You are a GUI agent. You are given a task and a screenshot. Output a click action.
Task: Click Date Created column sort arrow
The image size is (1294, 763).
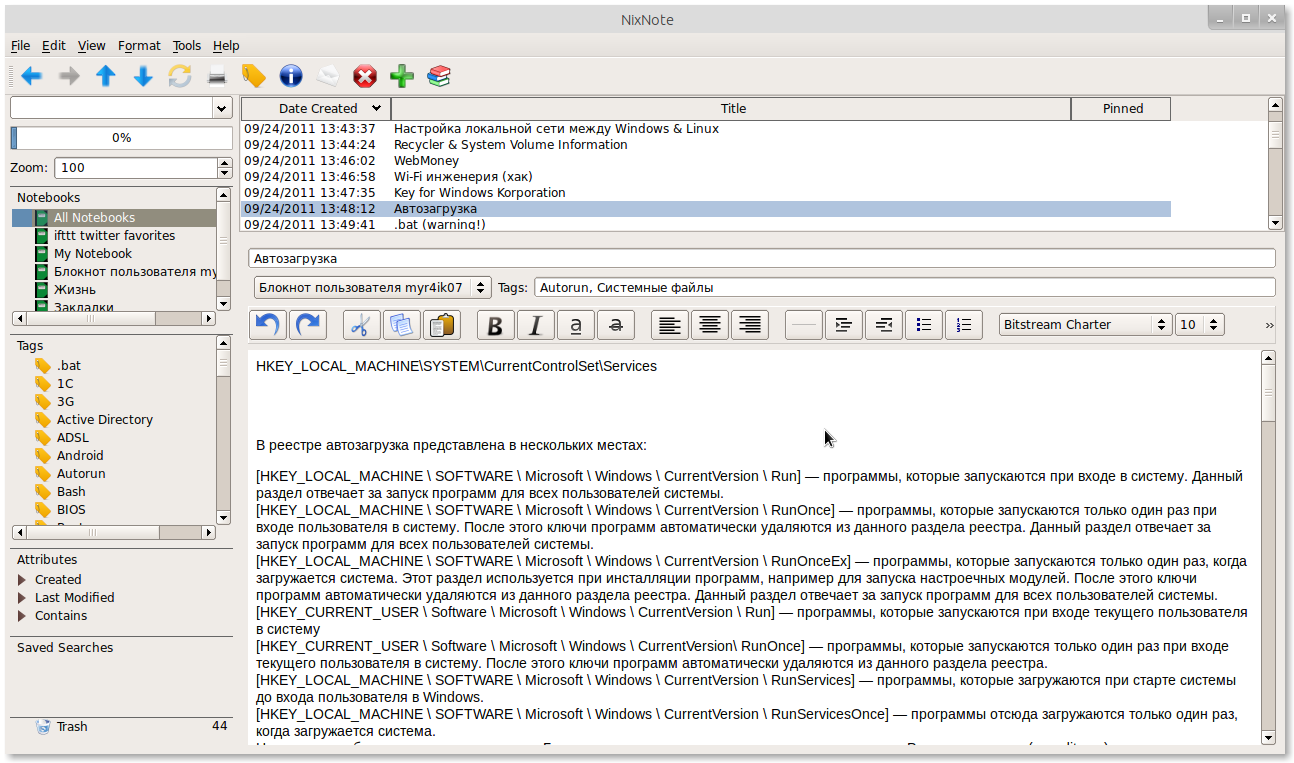pos(376,108)
